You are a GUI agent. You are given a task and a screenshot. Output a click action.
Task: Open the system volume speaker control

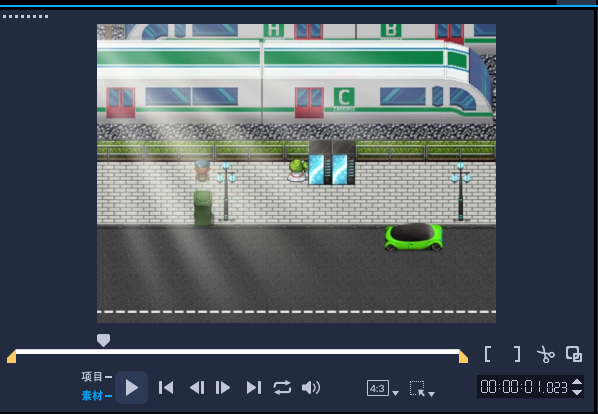click(311, 388)
